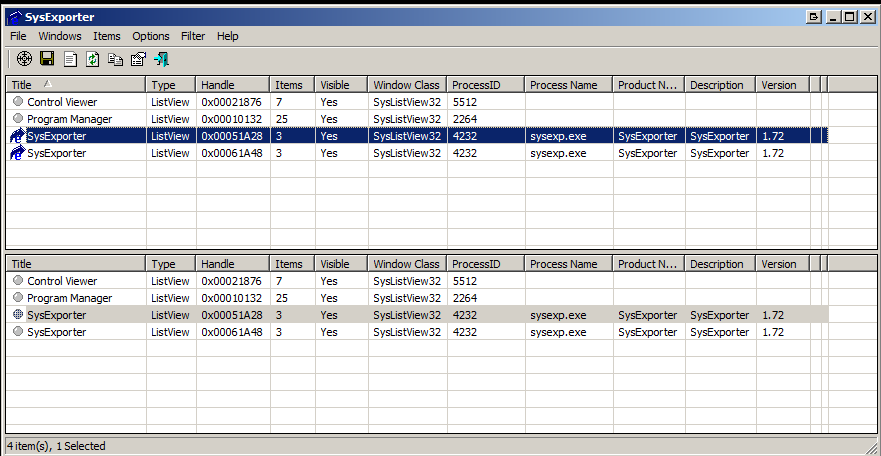Click lower pane Product N... column header

click(x=649, y=263)
